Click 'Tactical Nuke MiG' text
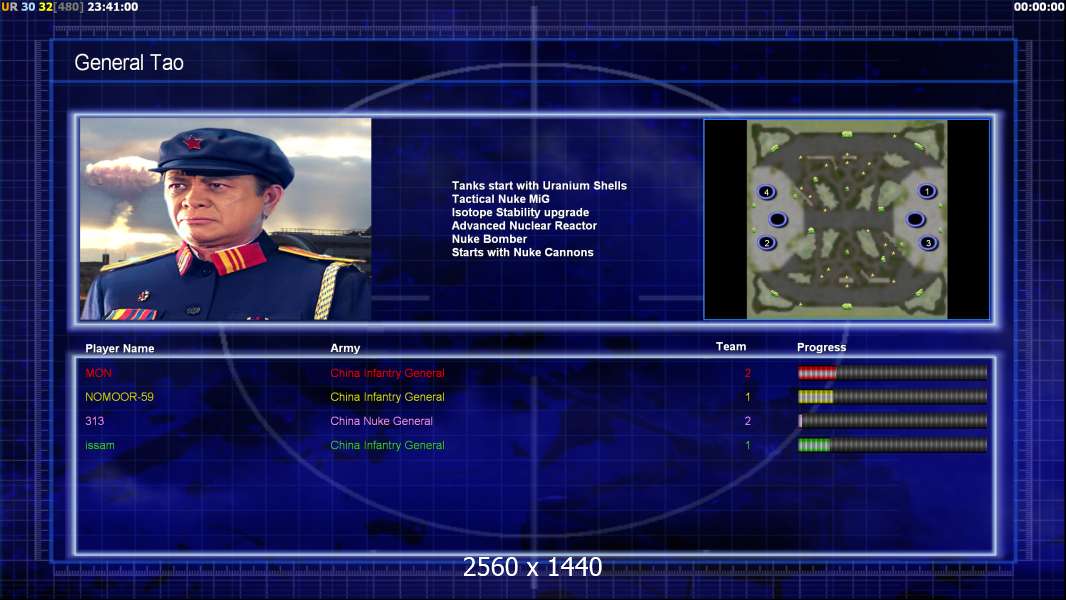Screen dimensions: 1066x600 tap(500, 199)
